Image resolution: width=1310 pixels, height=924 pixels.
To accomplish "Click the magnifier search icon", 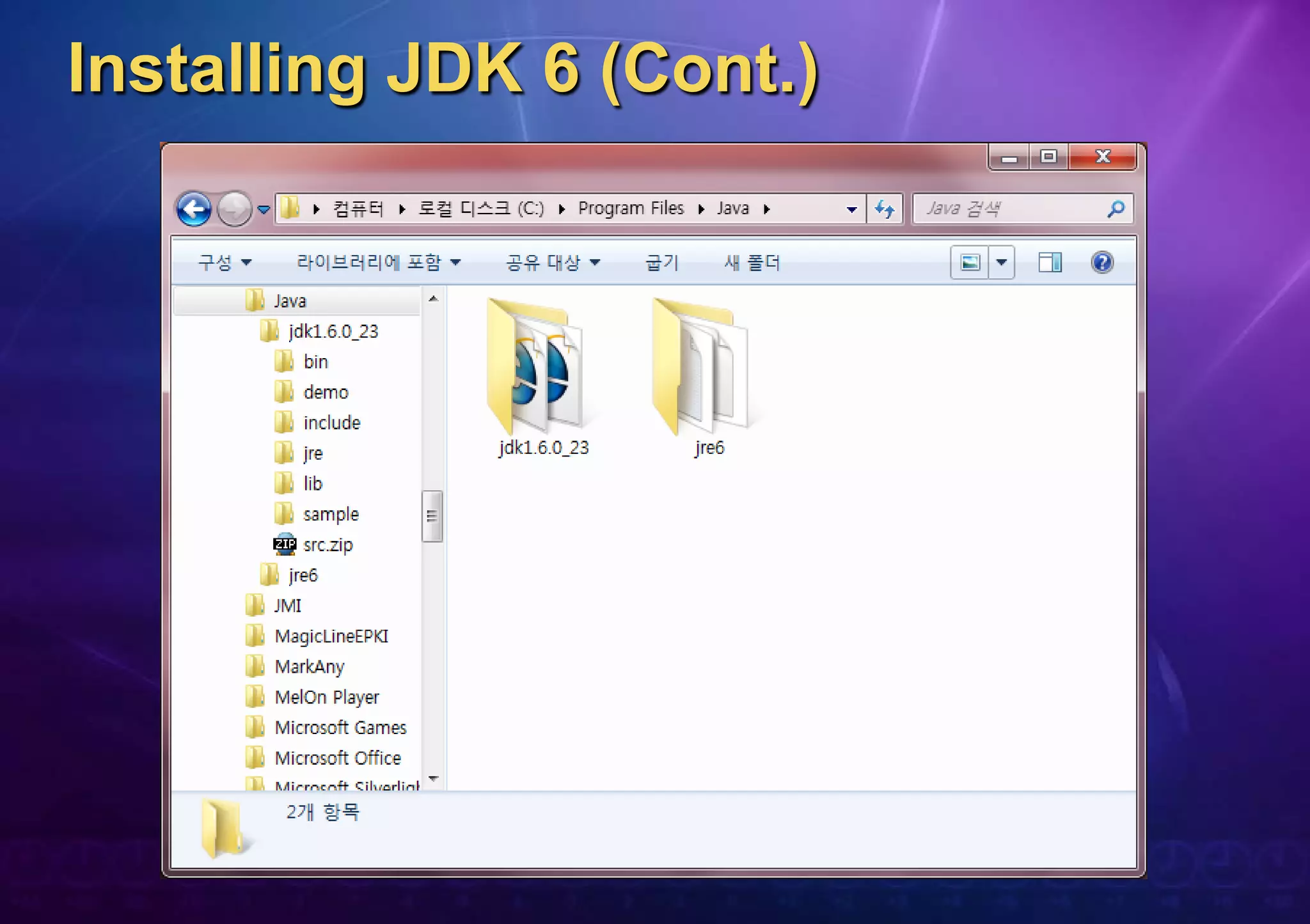I will click(x=1116, y=208).
